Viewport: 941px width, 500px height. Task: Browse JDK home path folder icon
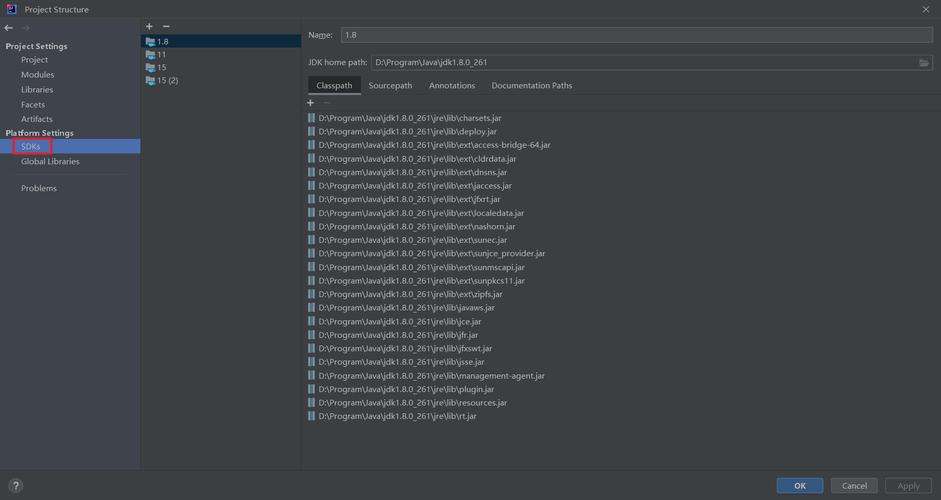pos(924,62)
